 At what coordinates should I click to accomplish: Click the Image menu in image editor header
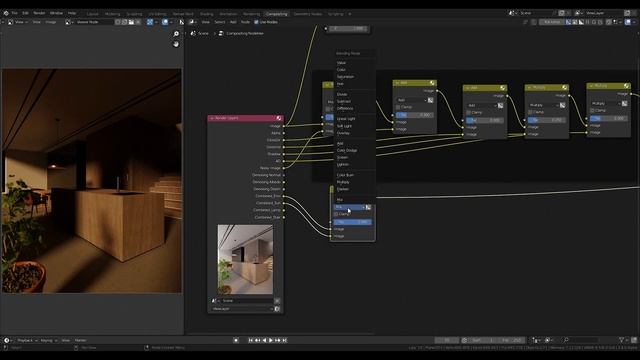tap(51, 22)
